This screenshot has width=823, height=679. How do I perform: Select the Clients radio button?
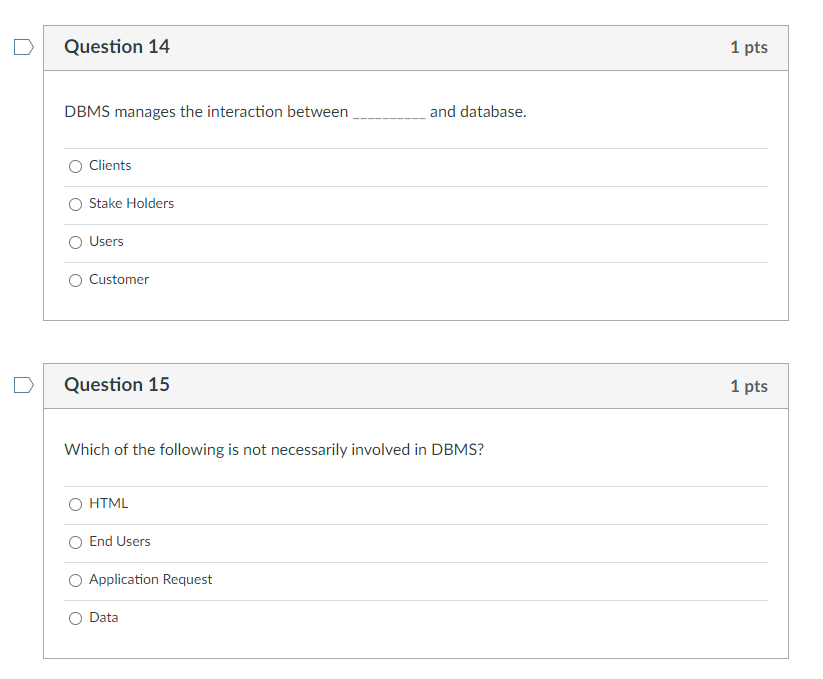pyautogui.click(x=75, y=165)
